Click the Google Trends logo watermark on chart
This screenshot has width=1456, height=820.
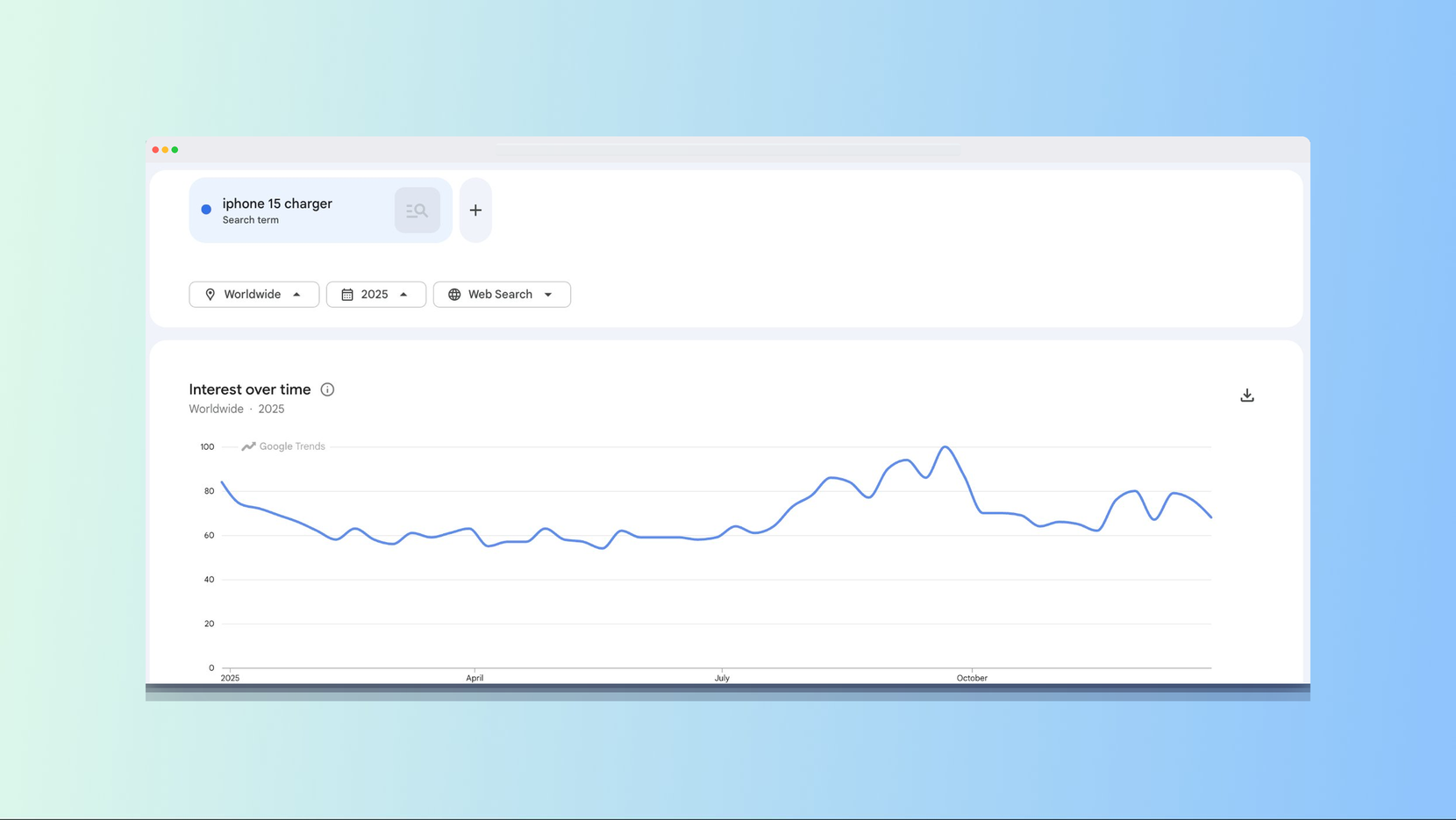(283, 446)
